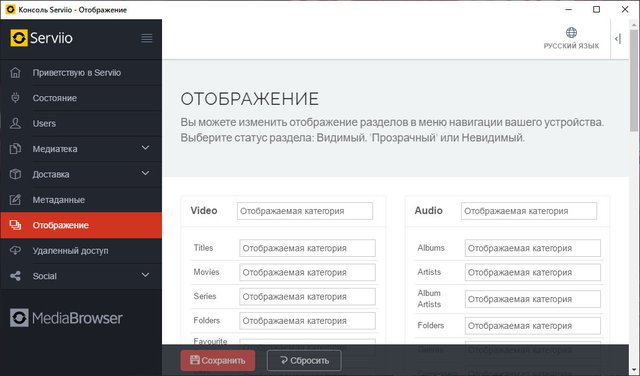This screenshot has width=640, height=376.
Task: Select the Отображение menu item
Action: [81, 225]
